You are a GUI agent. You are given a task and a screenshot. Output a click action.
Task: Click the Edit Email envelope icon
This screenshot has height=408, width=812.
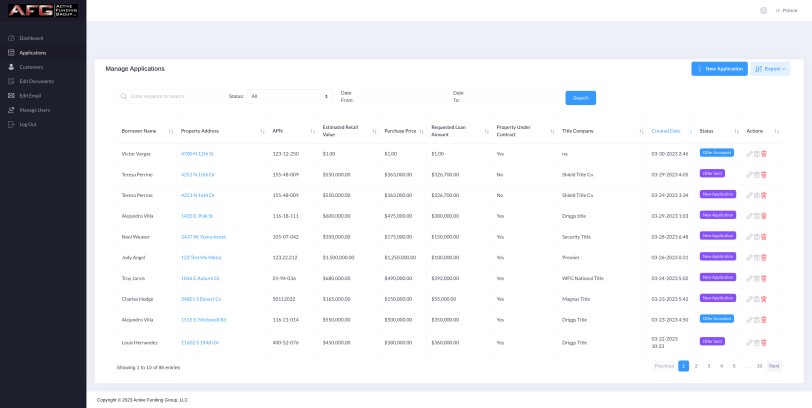click(10, 95)
